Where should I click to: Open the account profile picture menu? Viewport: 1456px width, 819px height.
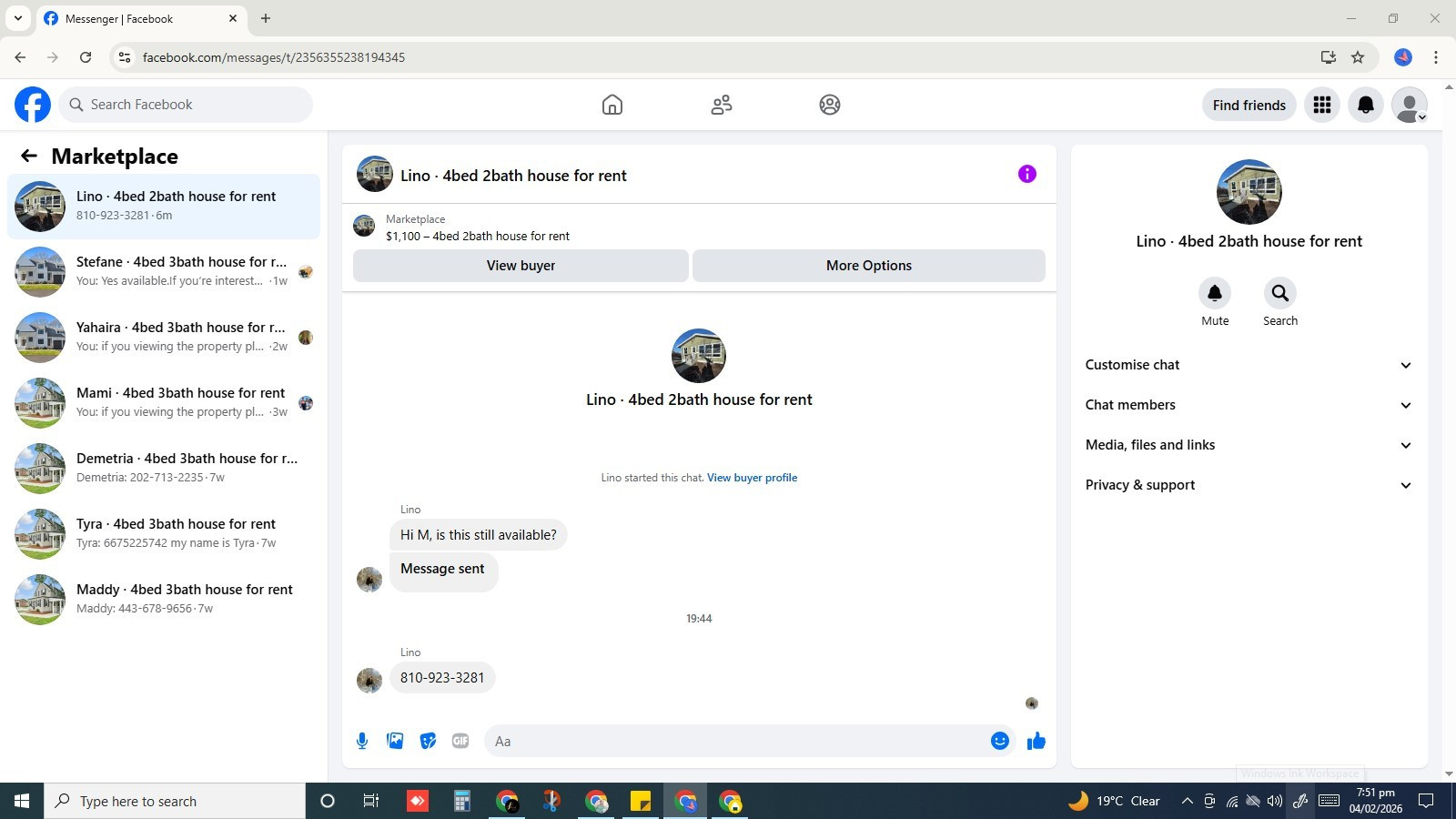(1410, 105)
